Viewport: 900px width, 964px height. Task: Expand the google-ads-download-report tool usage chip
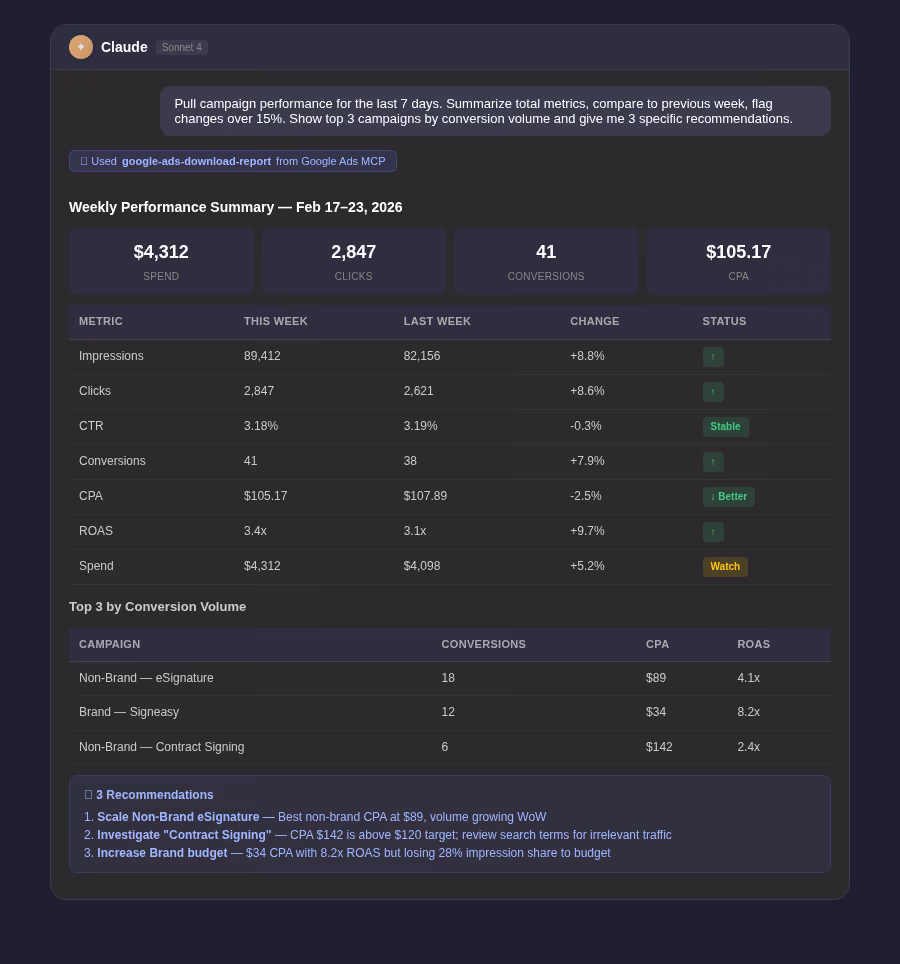pyautogui.click(x=233, y=161)
